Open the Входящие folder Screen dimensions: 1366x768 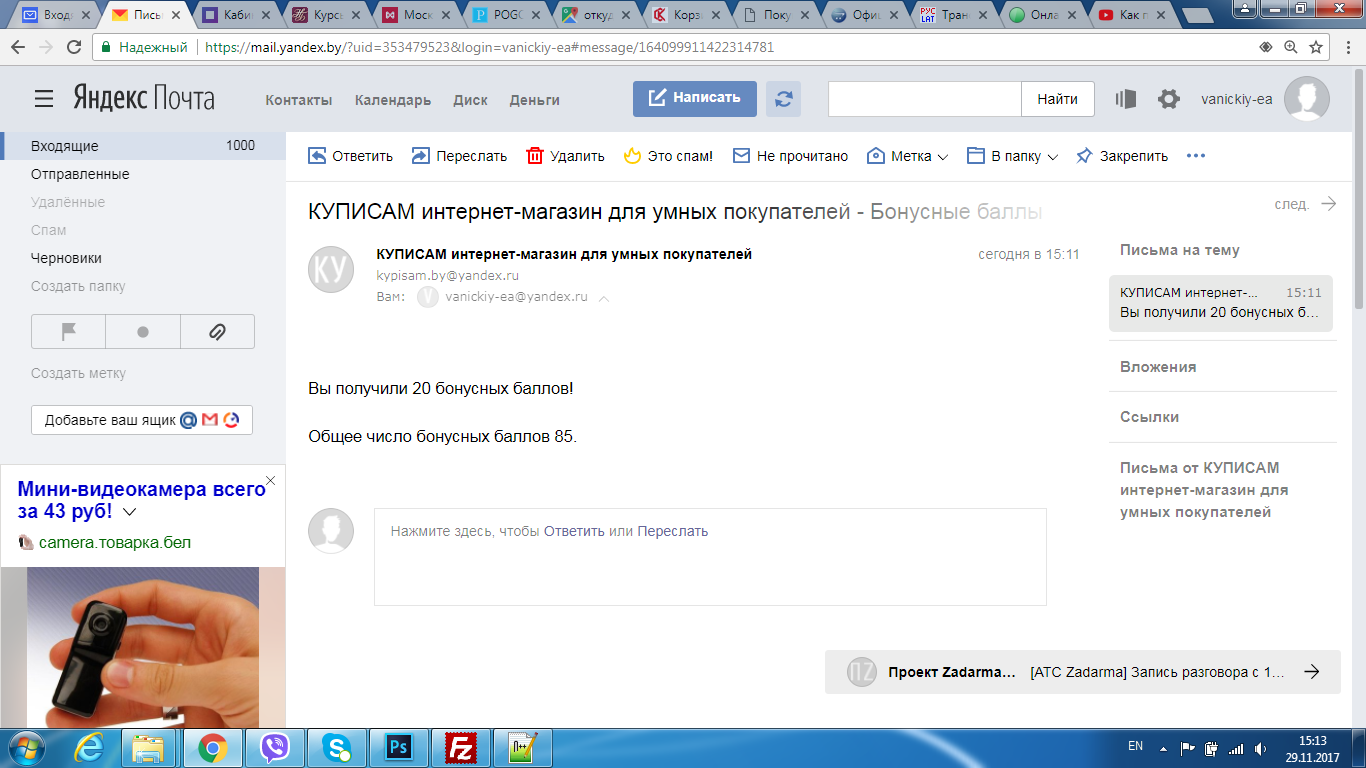click(x=143, y=146)
